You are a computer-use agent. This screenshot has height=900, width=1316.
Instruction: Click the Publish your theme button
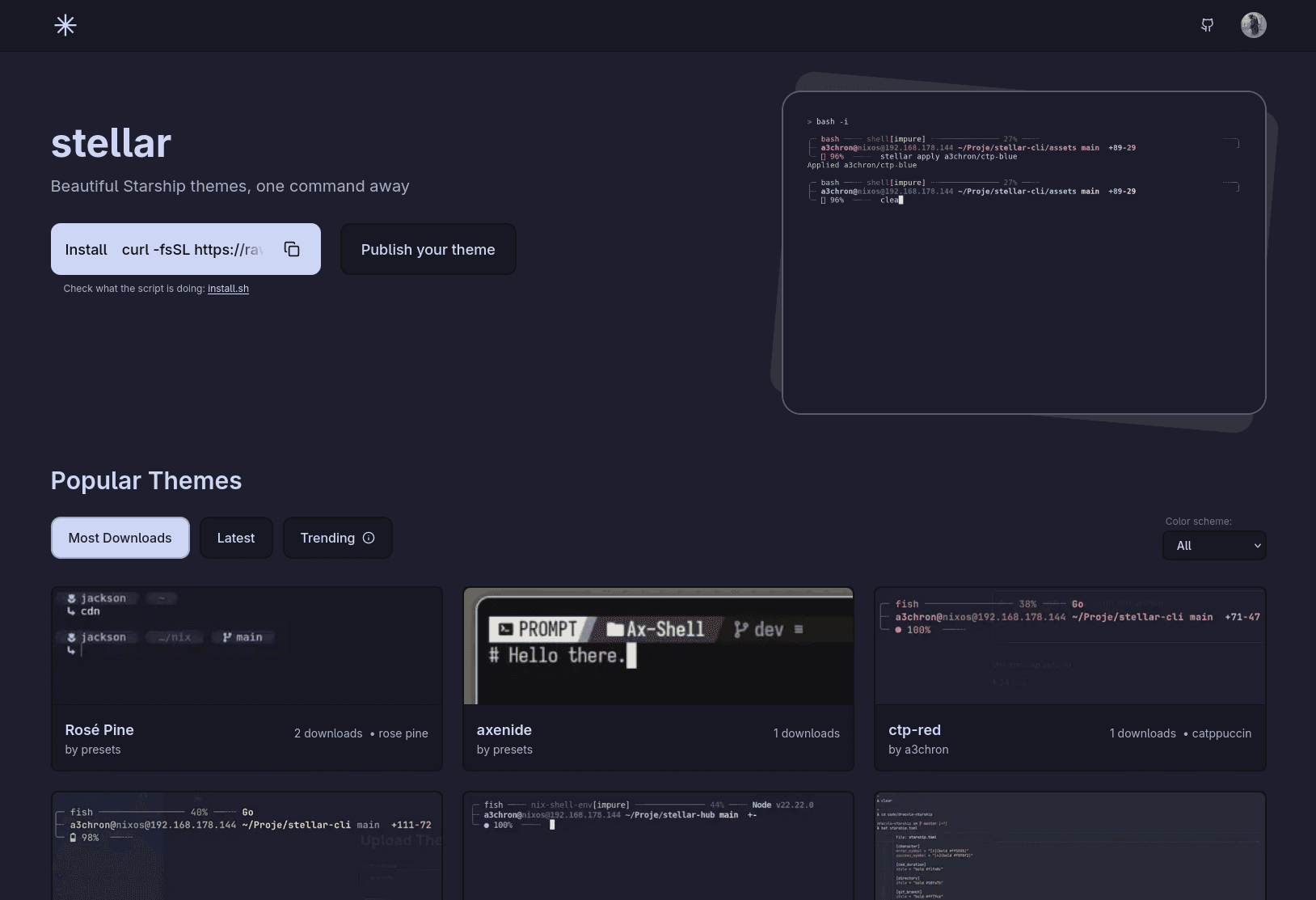pyautogui.click(x=428, y=249)
